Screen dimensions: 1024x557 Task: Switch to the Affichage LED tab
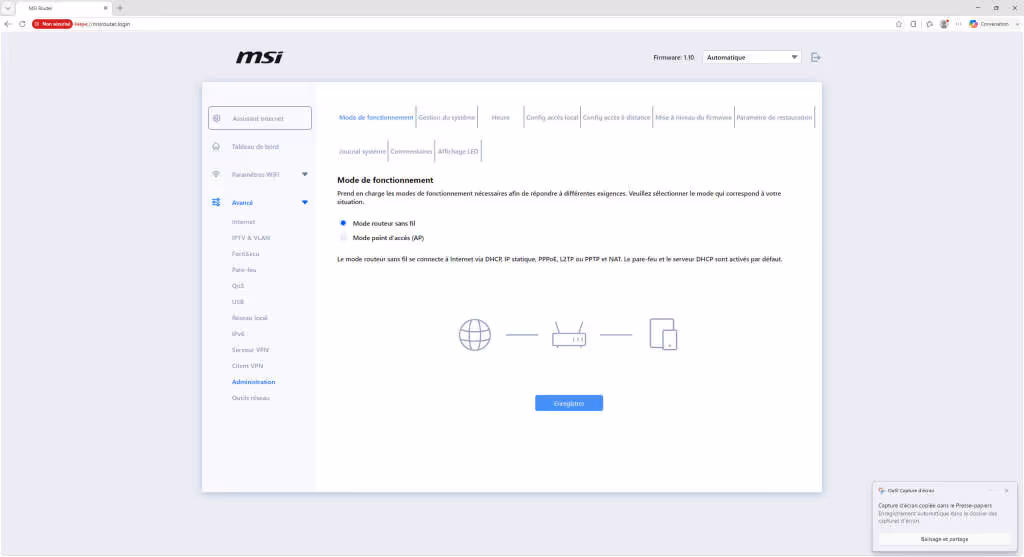pos(458,151)
